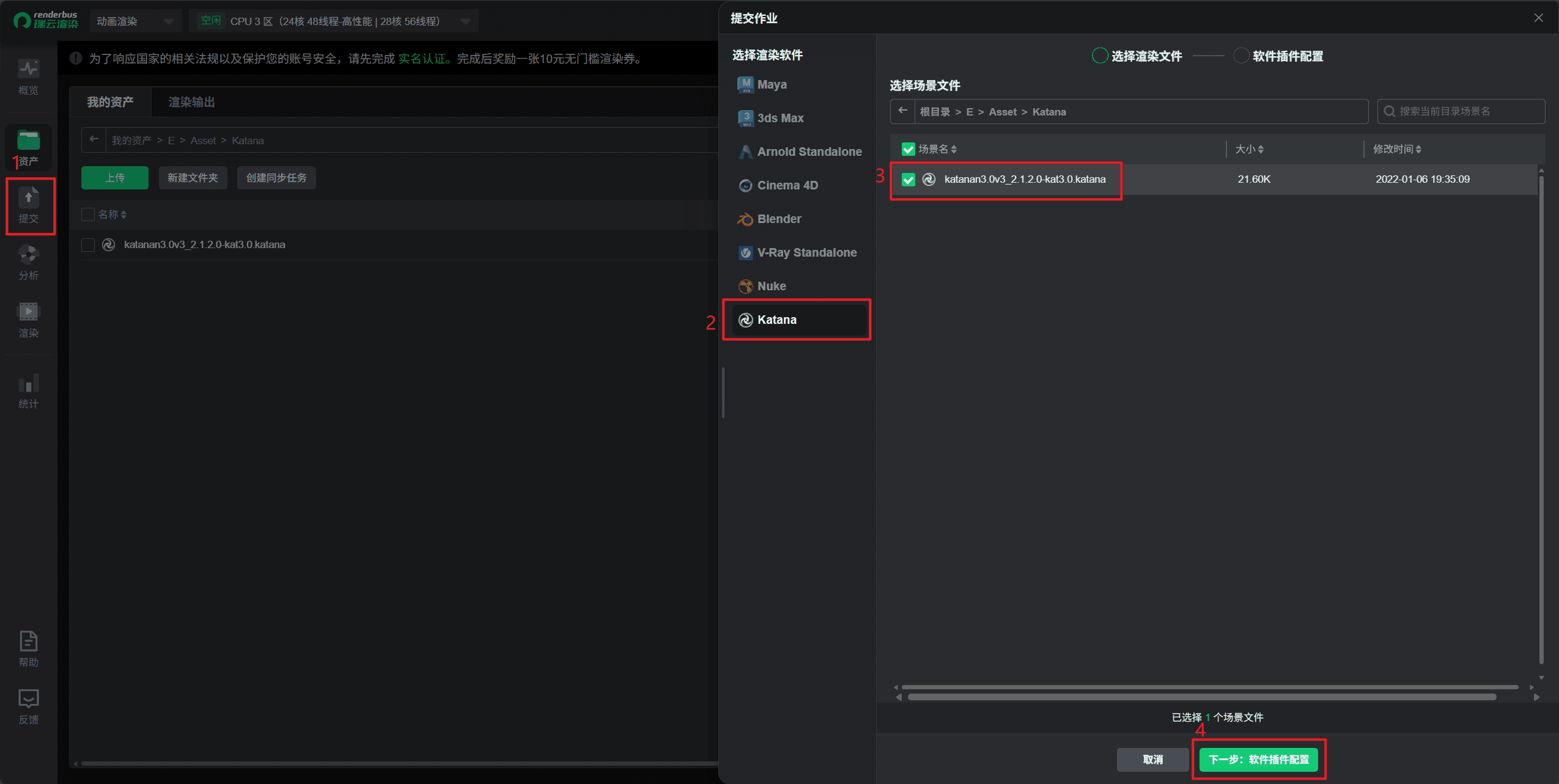Click the notice info icon in banner

pyautogui.click(x=76, y=59)
